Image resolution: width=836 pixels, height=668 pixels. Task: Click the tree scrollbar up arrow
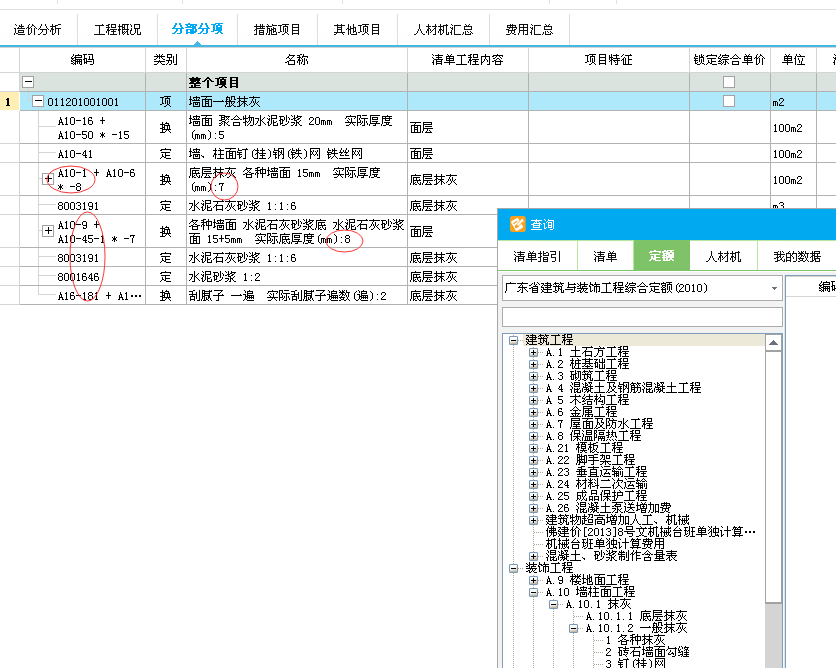click(774, 342)
